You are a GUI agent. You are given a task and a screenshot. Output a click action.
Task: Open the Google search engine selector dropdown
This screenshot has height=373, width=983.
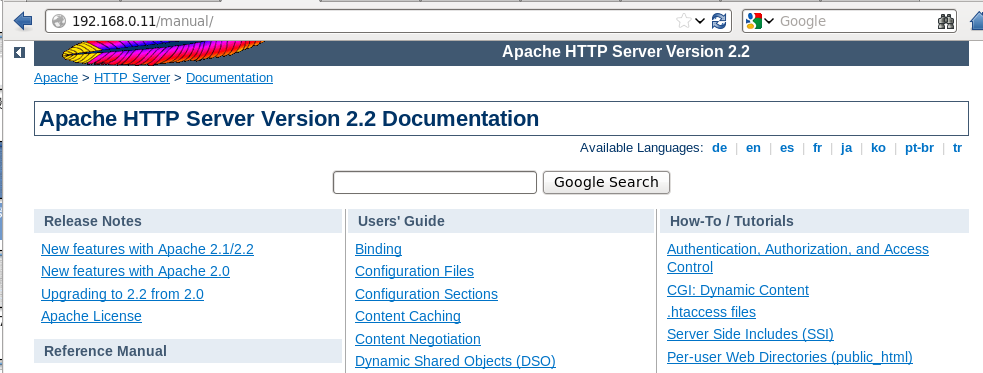tap(760, 21)
